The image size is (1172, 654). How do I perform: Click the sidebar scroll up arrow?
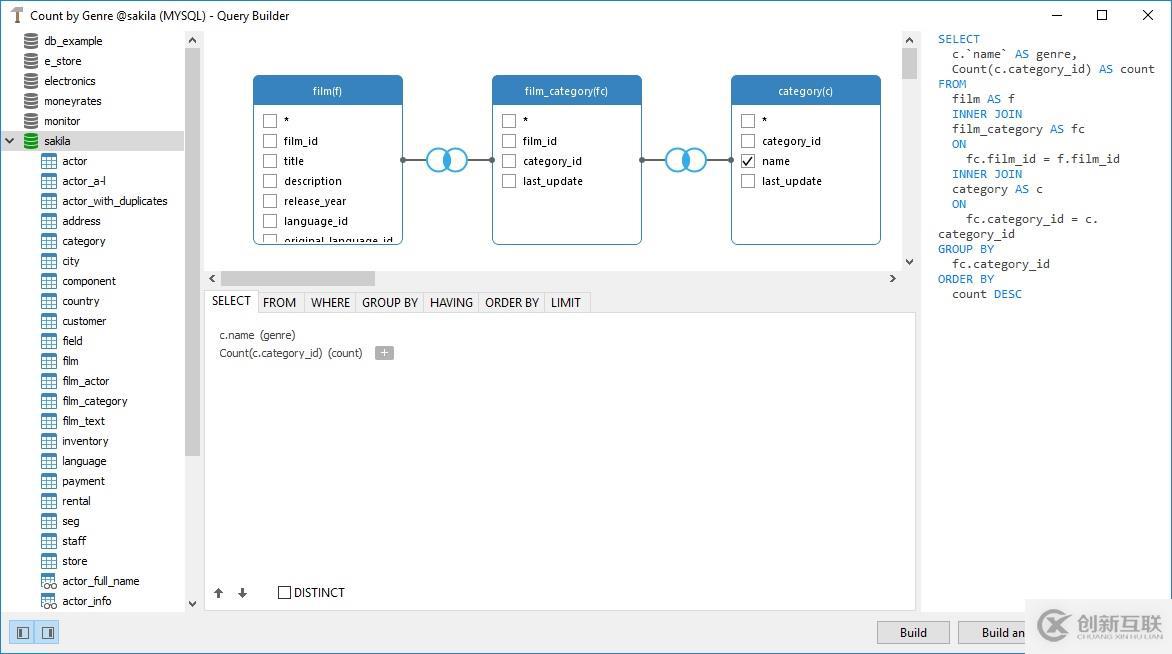click(x=192, y=40)
